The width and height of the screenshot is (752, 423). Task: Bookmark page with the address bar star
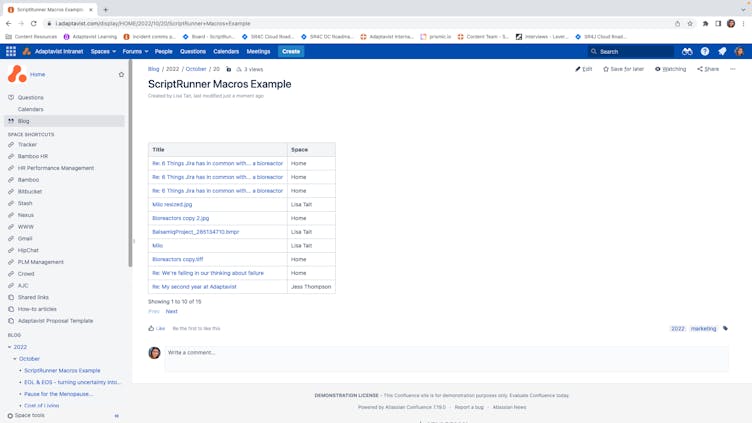(x=690, y=24)
